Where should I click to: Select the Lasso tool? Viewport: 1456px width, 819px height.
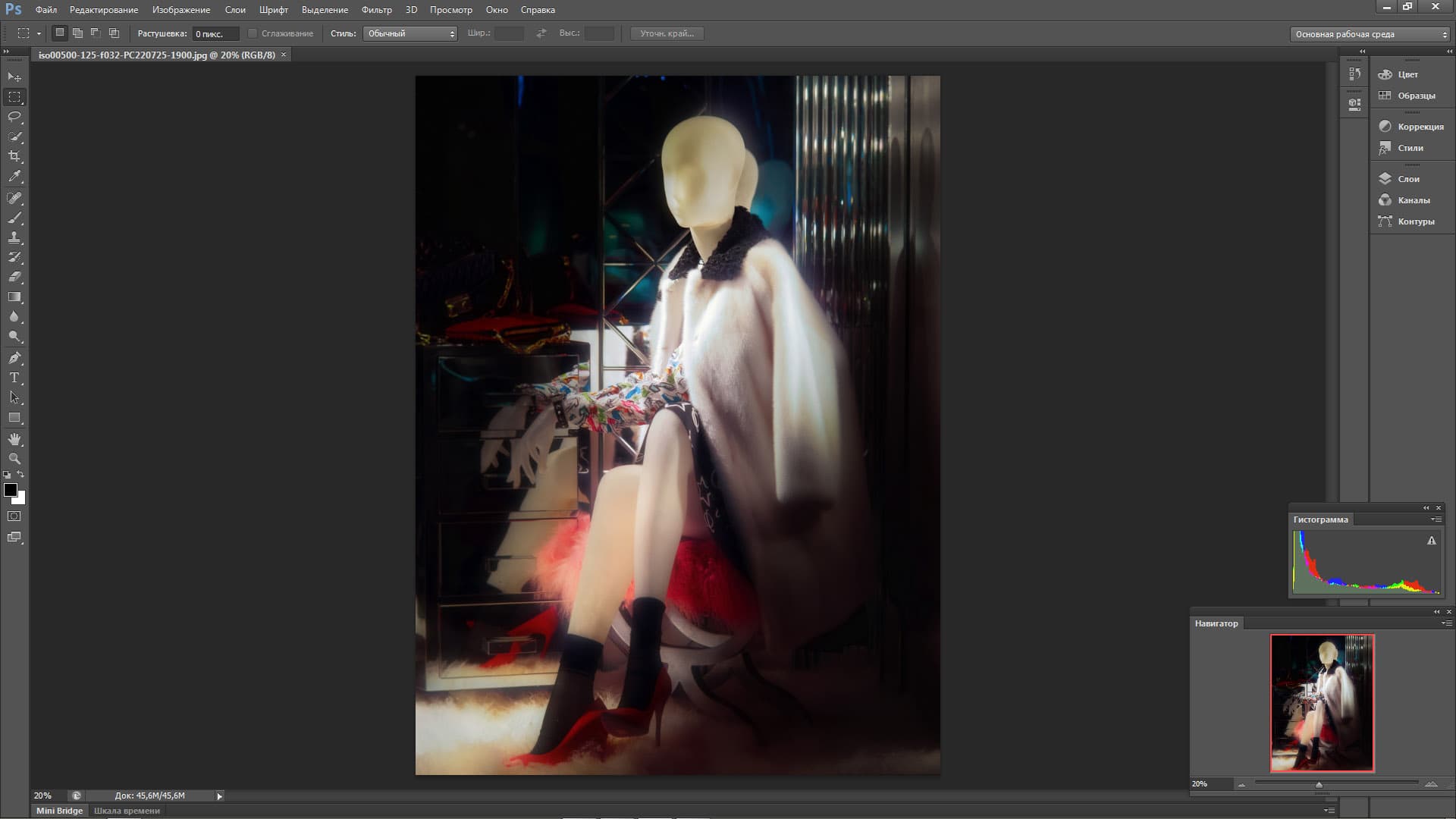[14, 117]
